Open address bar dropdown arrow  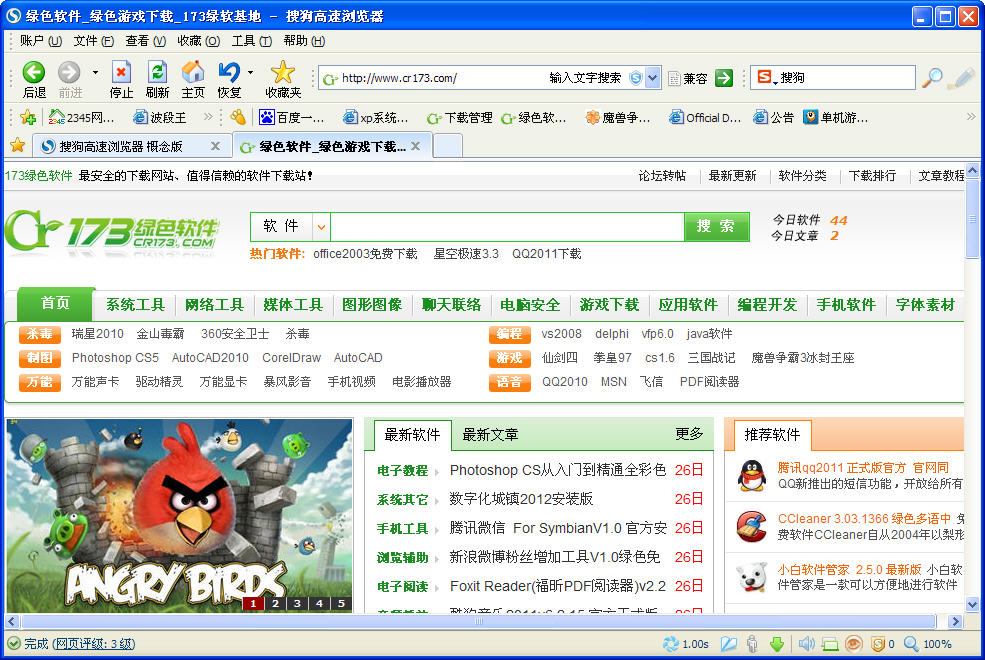tap(653, 78)
